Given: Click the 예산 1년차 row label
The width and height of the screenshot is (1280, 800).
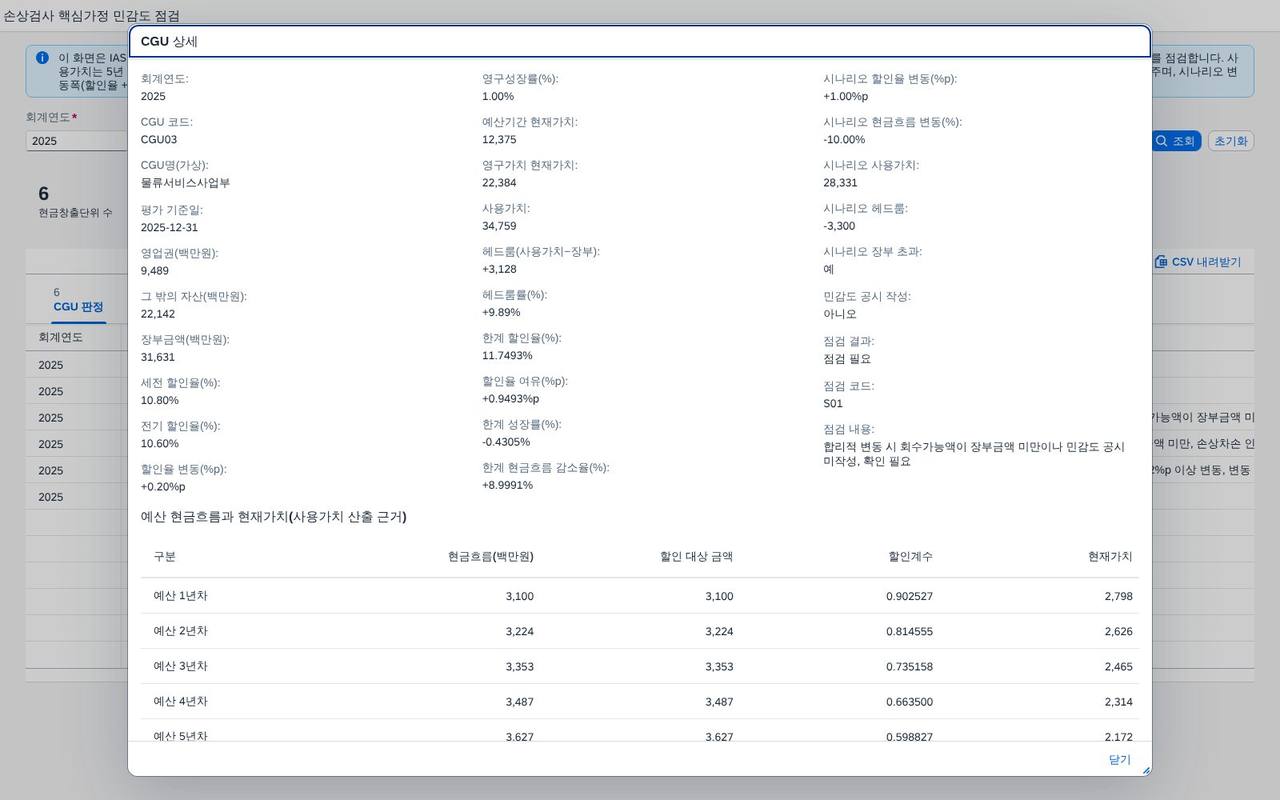Looking at the screenshot, I should (x=180, y=596).
